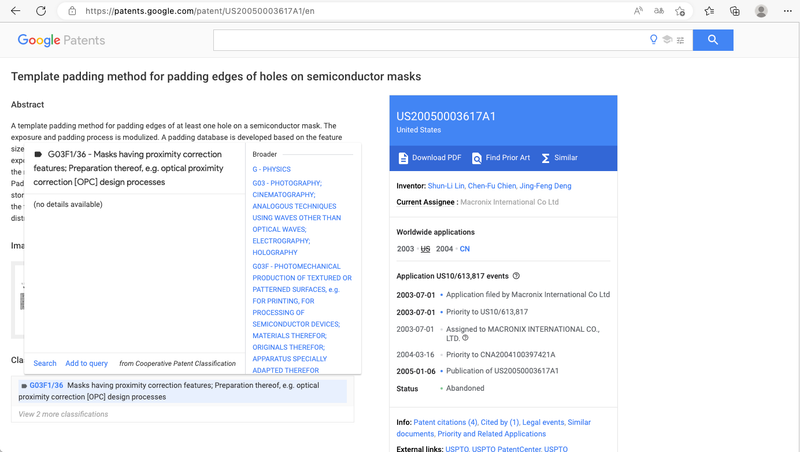The height and width of the screenshot is (452, 800).
Task: Open browser Settings and more menu
Action: 785,11
